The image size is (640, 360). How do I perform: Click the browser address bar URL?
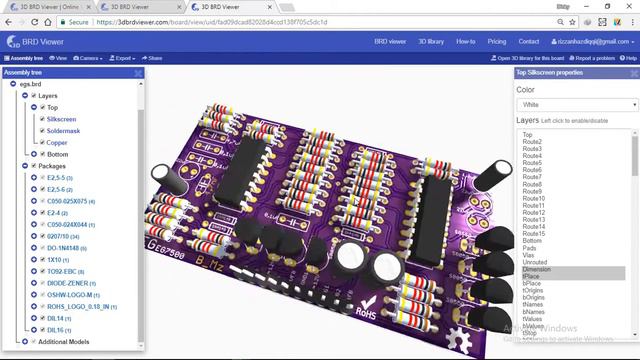click(212, 22)
